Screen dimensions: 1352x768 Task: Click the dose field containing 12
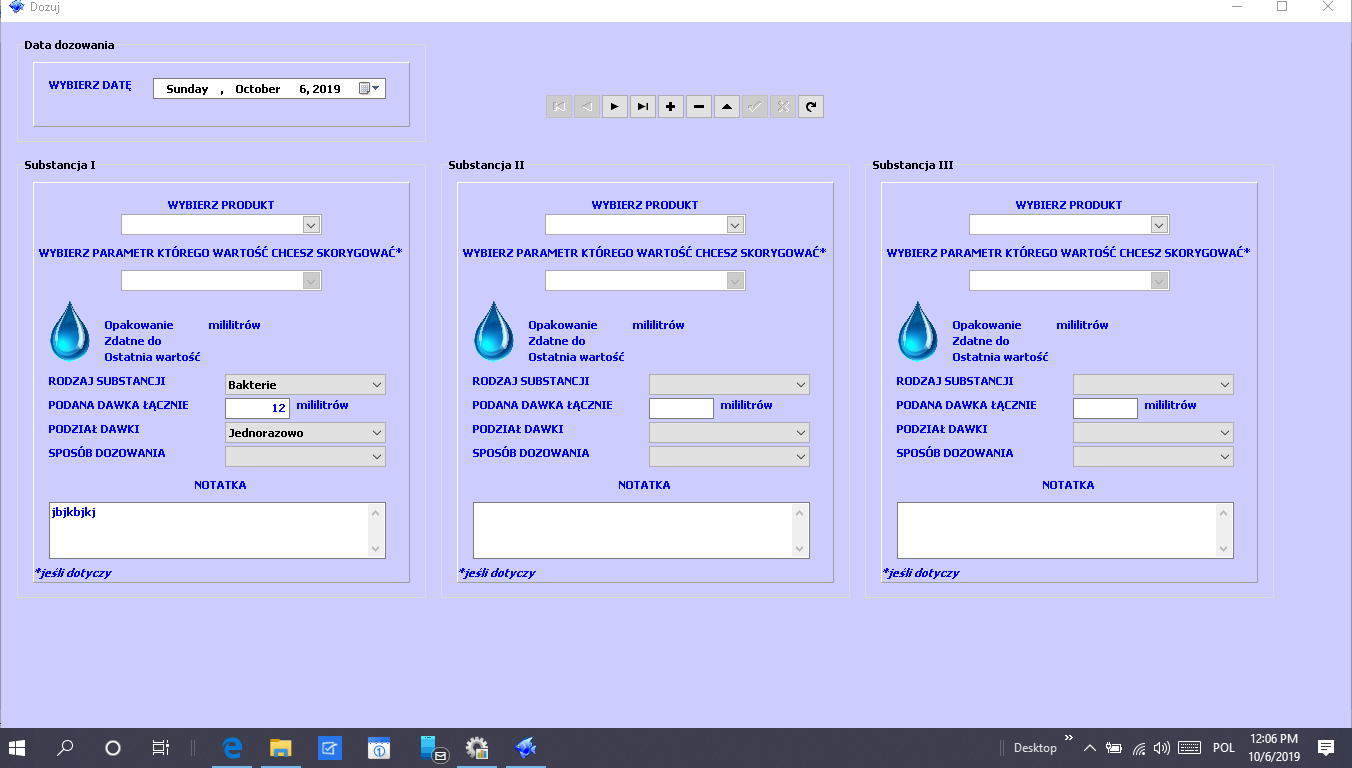point(257,408)
